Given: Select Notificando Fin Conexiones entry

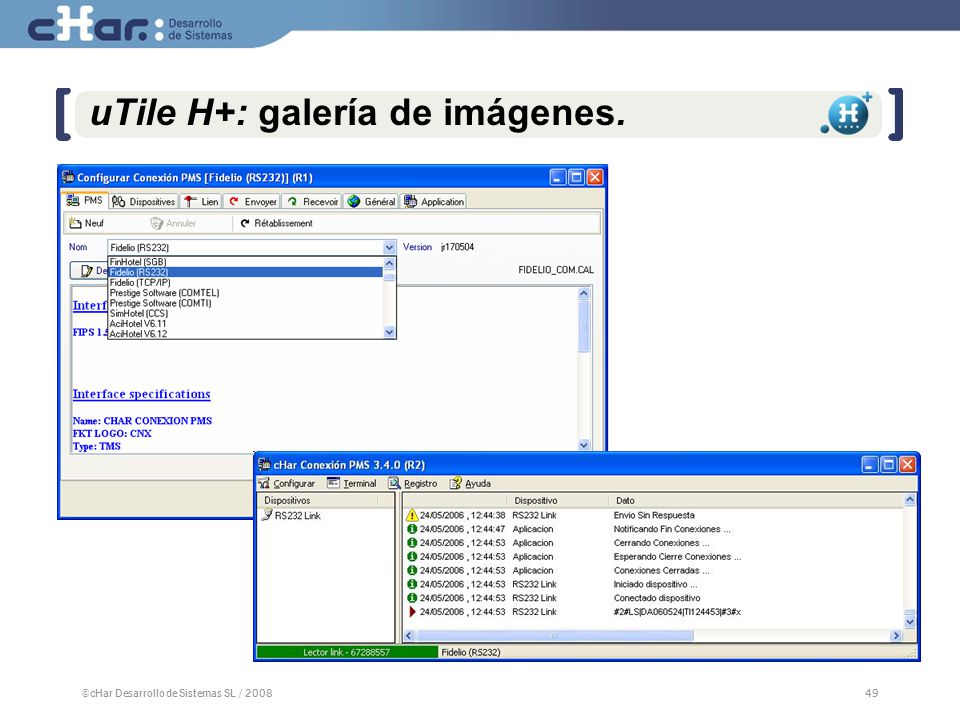Looking at the screenshot, I should click(672, 529).
